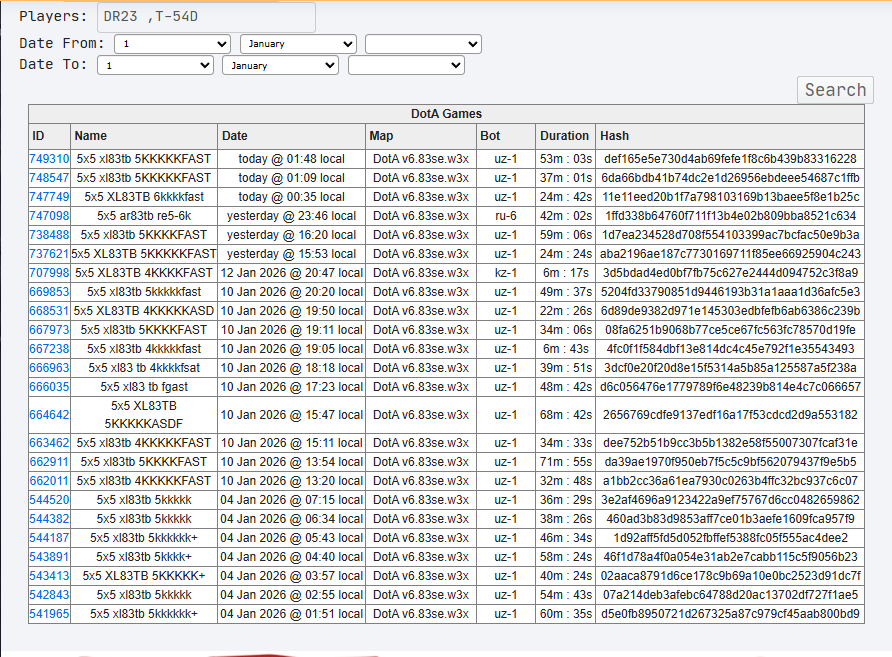Open game ID 749310
This screenshot has width=892, height=657.
pyautogui.click(x=49, y=159)
